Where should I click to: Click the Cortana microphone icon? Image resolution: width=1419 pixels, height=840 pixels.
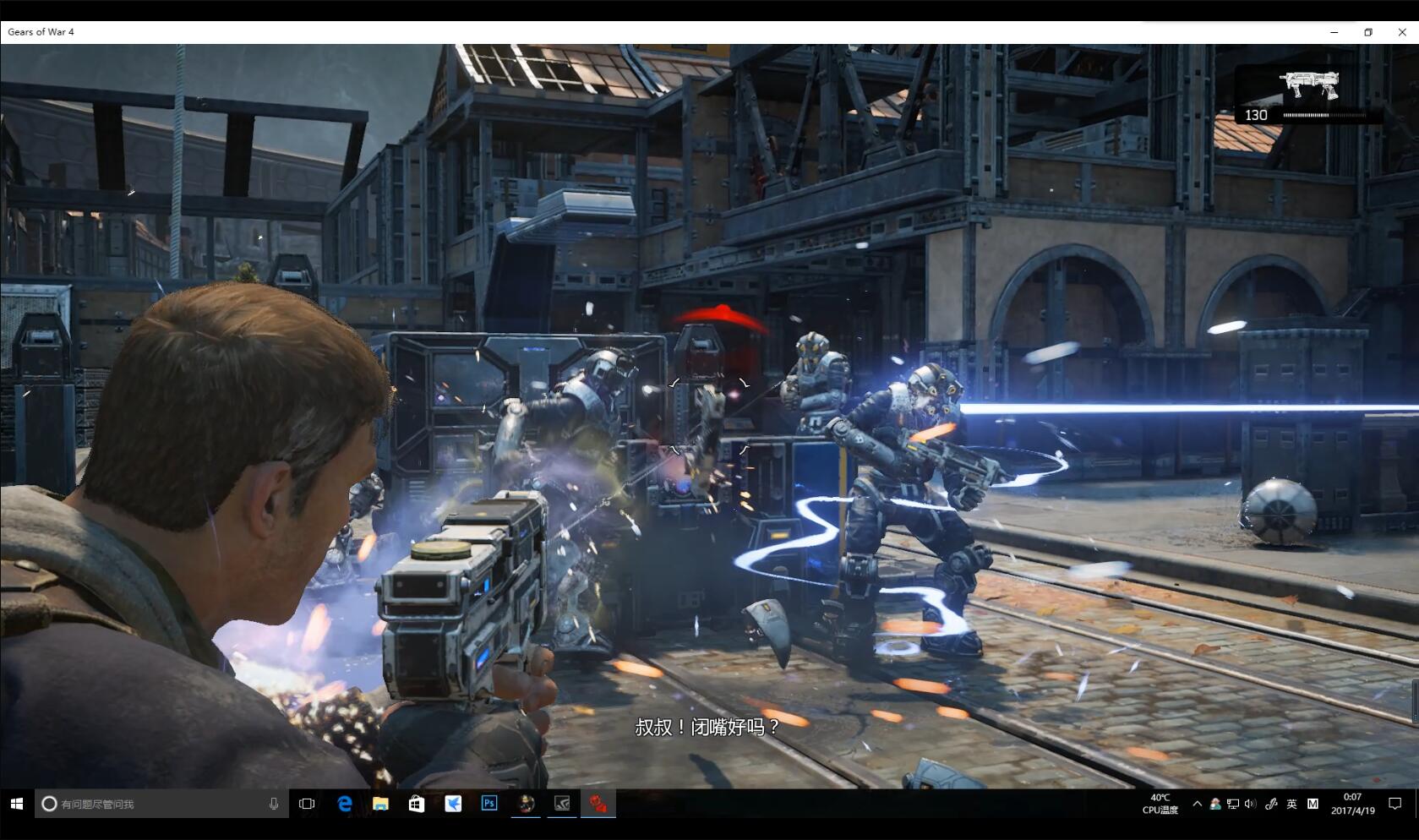[273, 804]
